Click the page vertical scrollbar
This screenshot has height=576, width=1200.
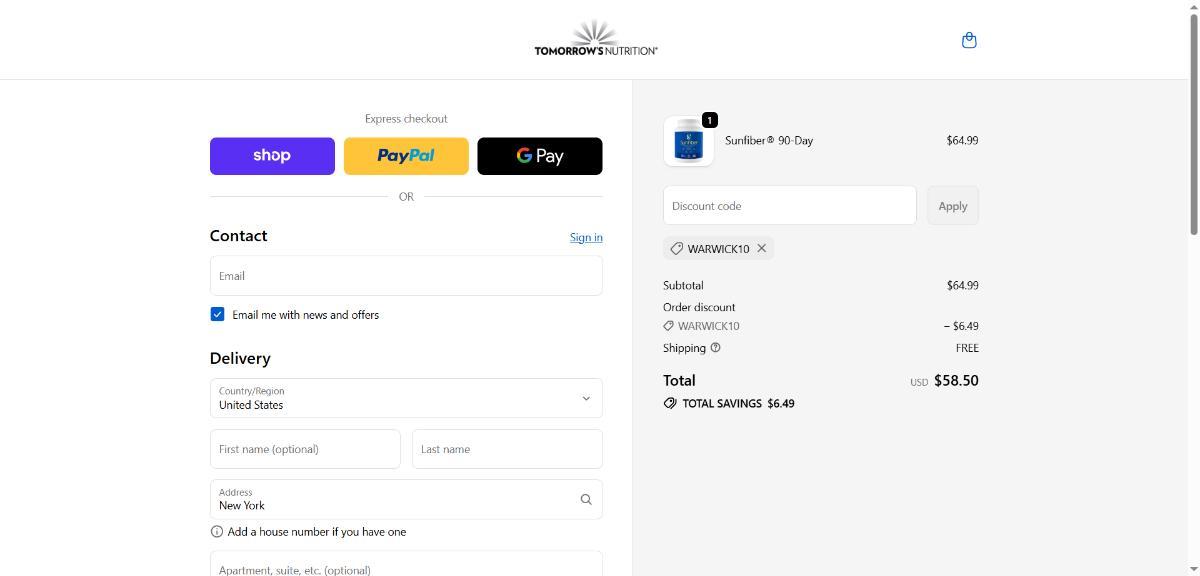pos(1193,120)
